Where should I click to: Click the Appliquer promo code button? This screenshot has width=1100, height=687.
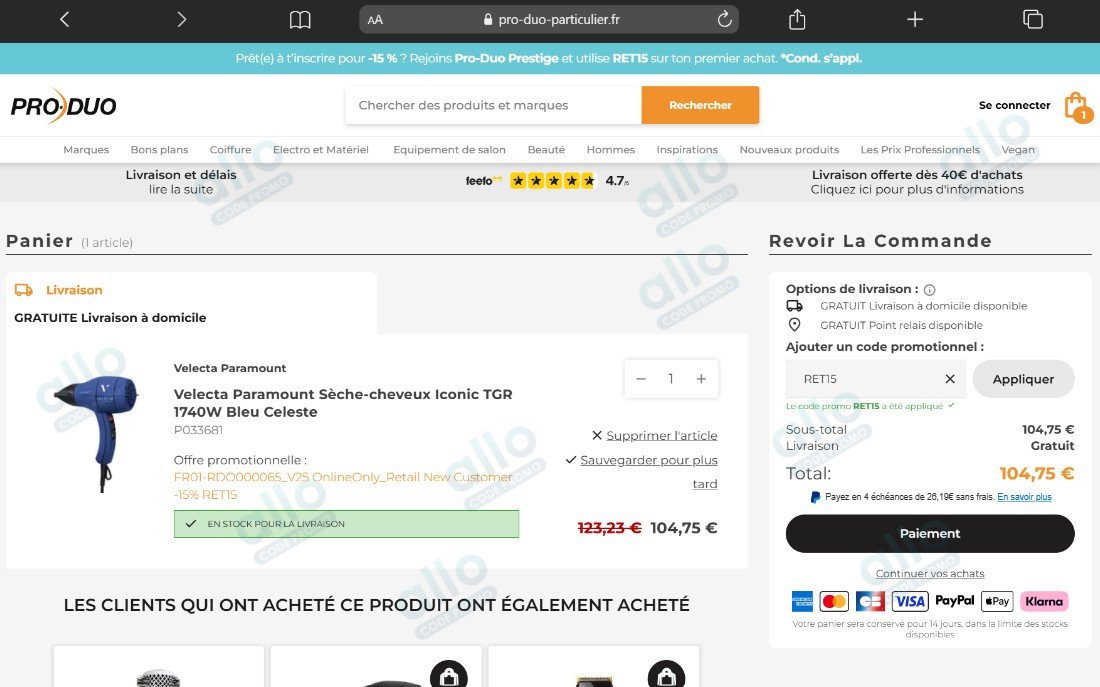point(1023,379)
